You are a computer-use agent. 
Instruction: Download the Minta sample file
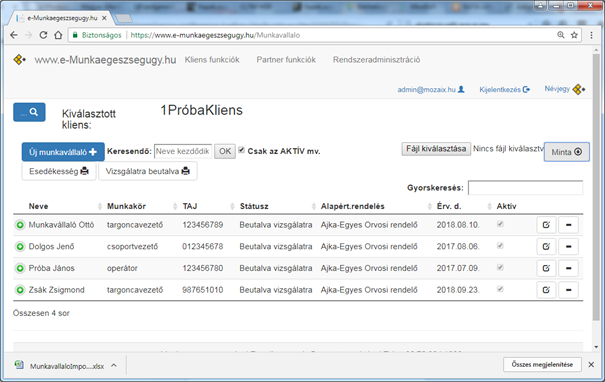click(566, 152)
